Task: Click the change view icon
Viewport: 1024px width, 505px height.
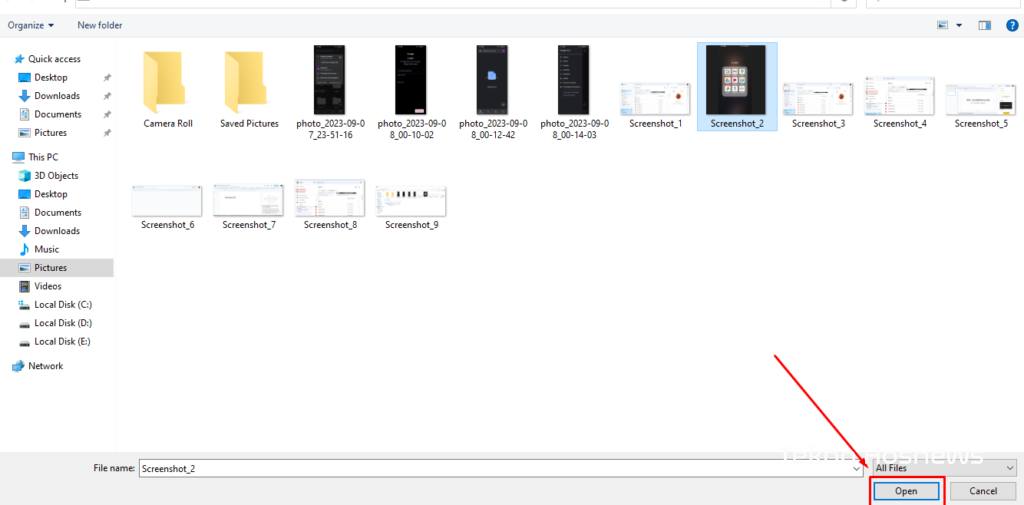Action: point(943,25)
